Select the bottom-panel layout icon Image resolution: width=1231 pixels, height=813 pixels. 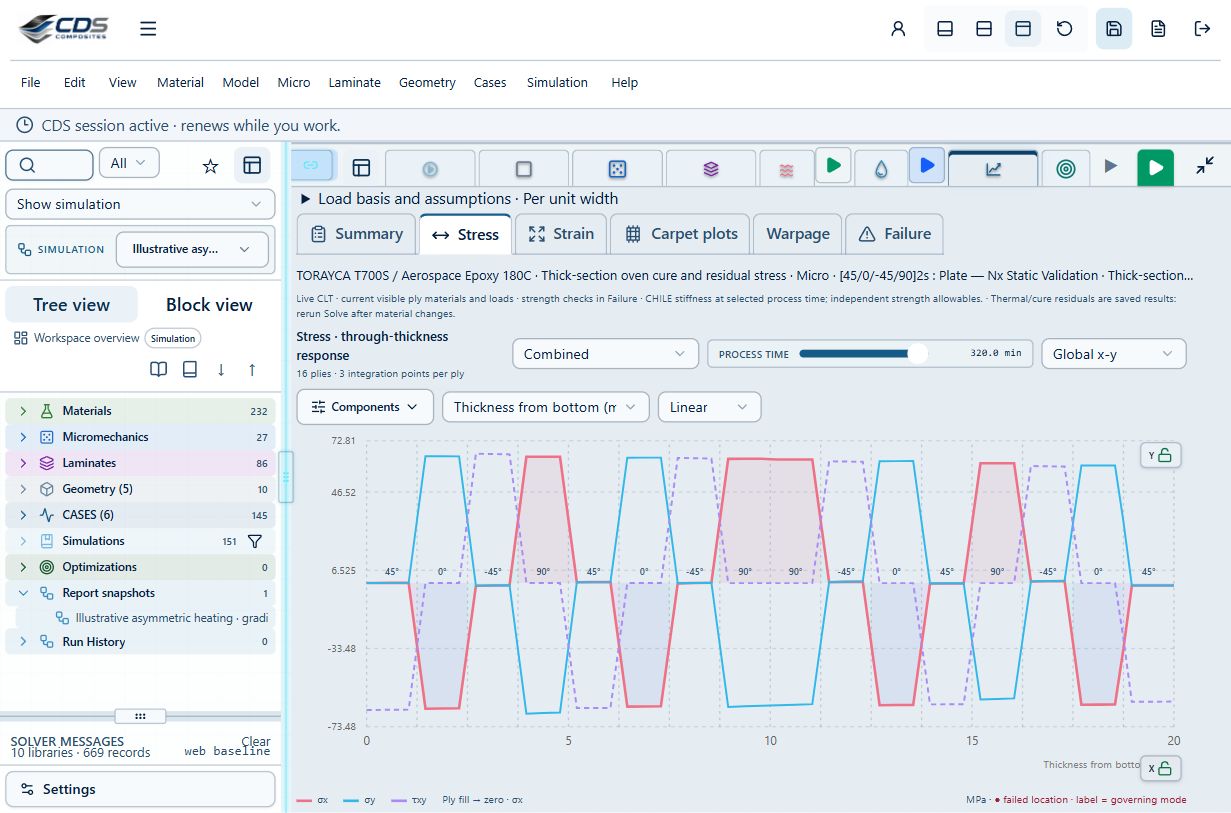tap(945, 29)
